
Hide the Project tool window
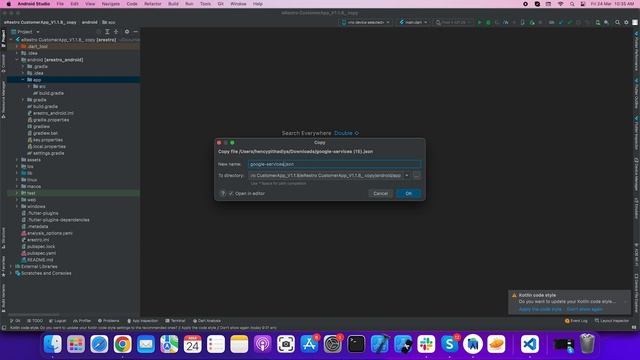click(136, 32)
